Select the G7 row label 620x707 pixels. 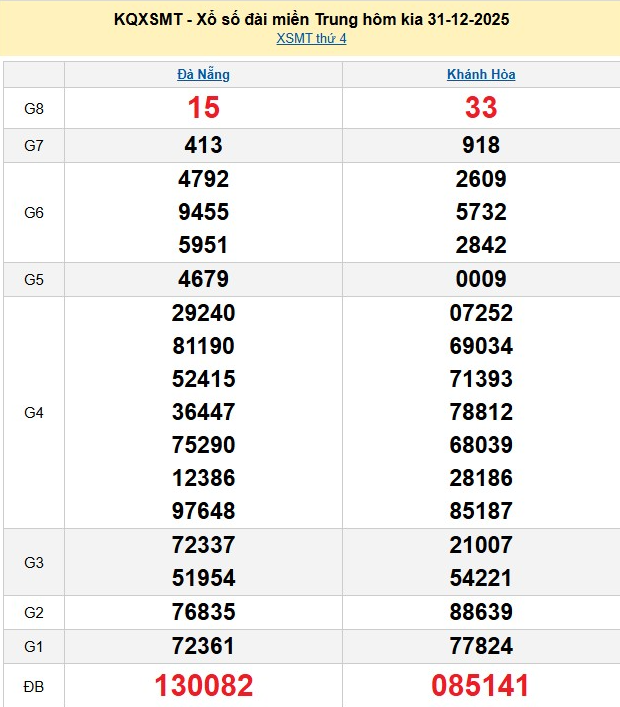[x=34, y=145]
